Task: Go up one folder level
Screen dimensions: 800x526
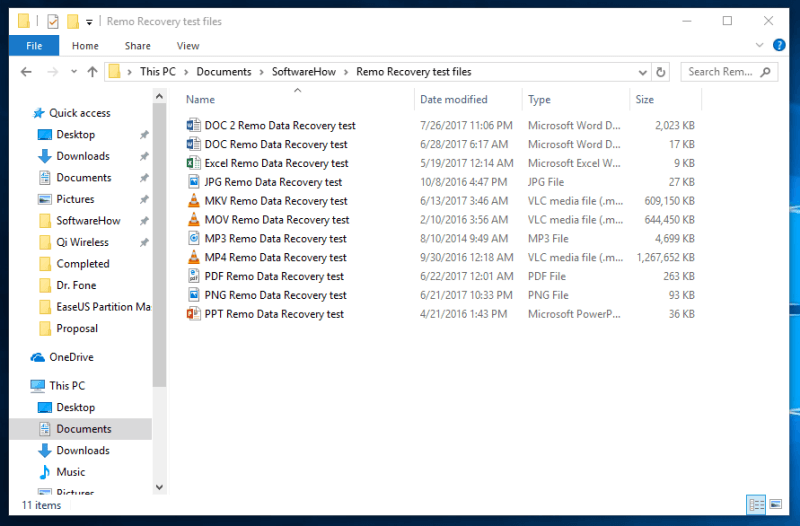Action: (92, 72)
